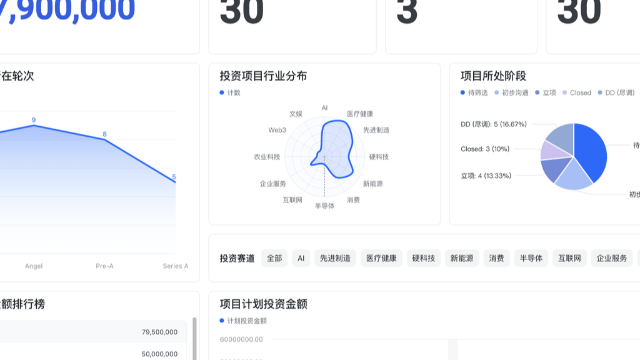Toggle 立项 legend item
Screen dimensions: 640x360
point(545,93)
